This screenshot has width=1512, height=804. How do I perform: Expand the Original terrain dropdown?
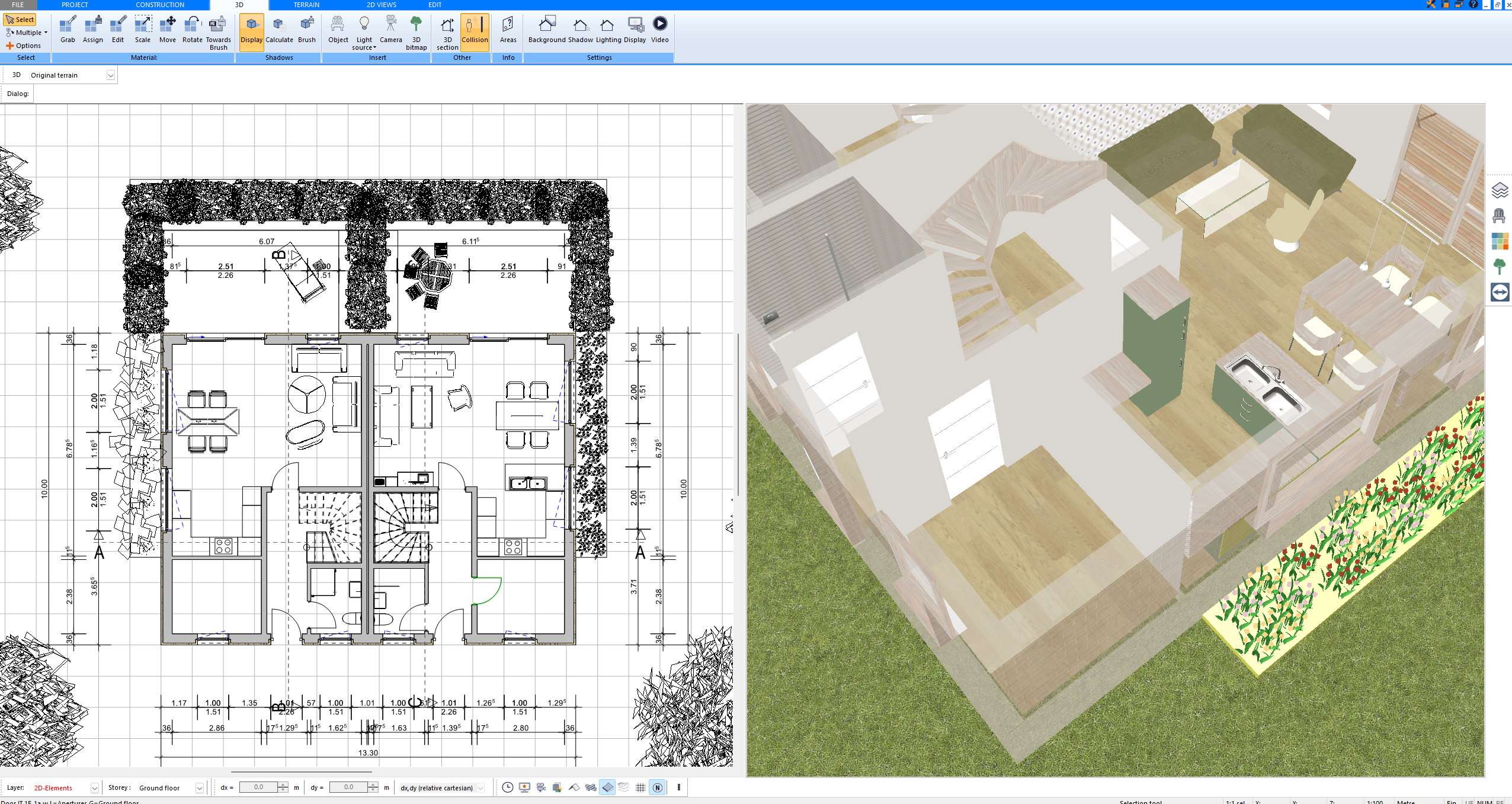click(x=110, y=75)
